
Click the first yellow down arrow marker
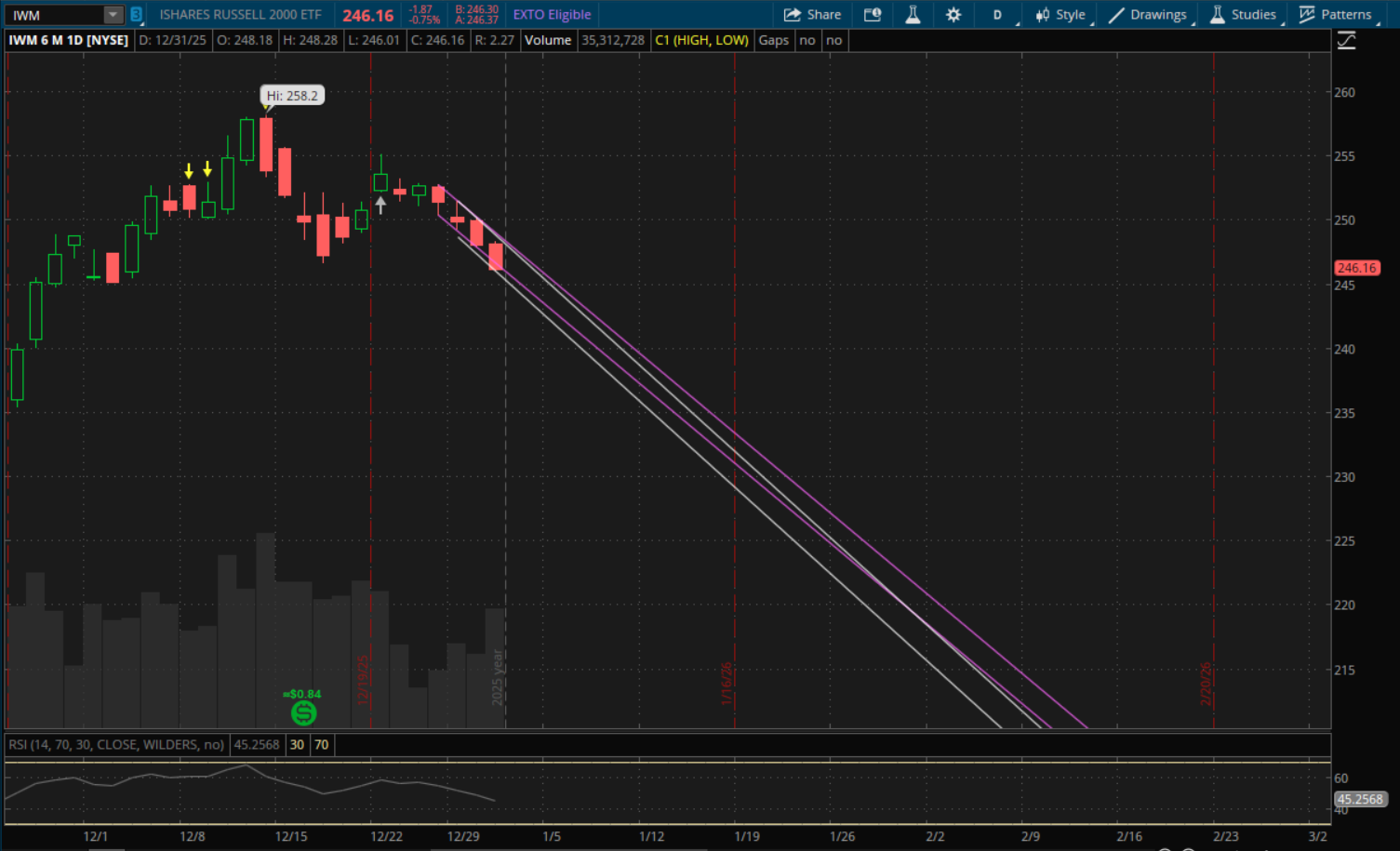click(x=189, y=170)
